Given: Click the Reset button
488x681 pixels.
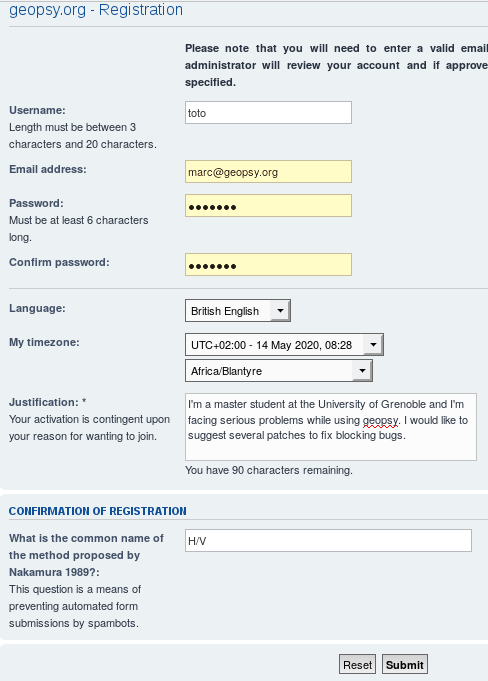Looking at the screenshot, I should click(357, 664).
